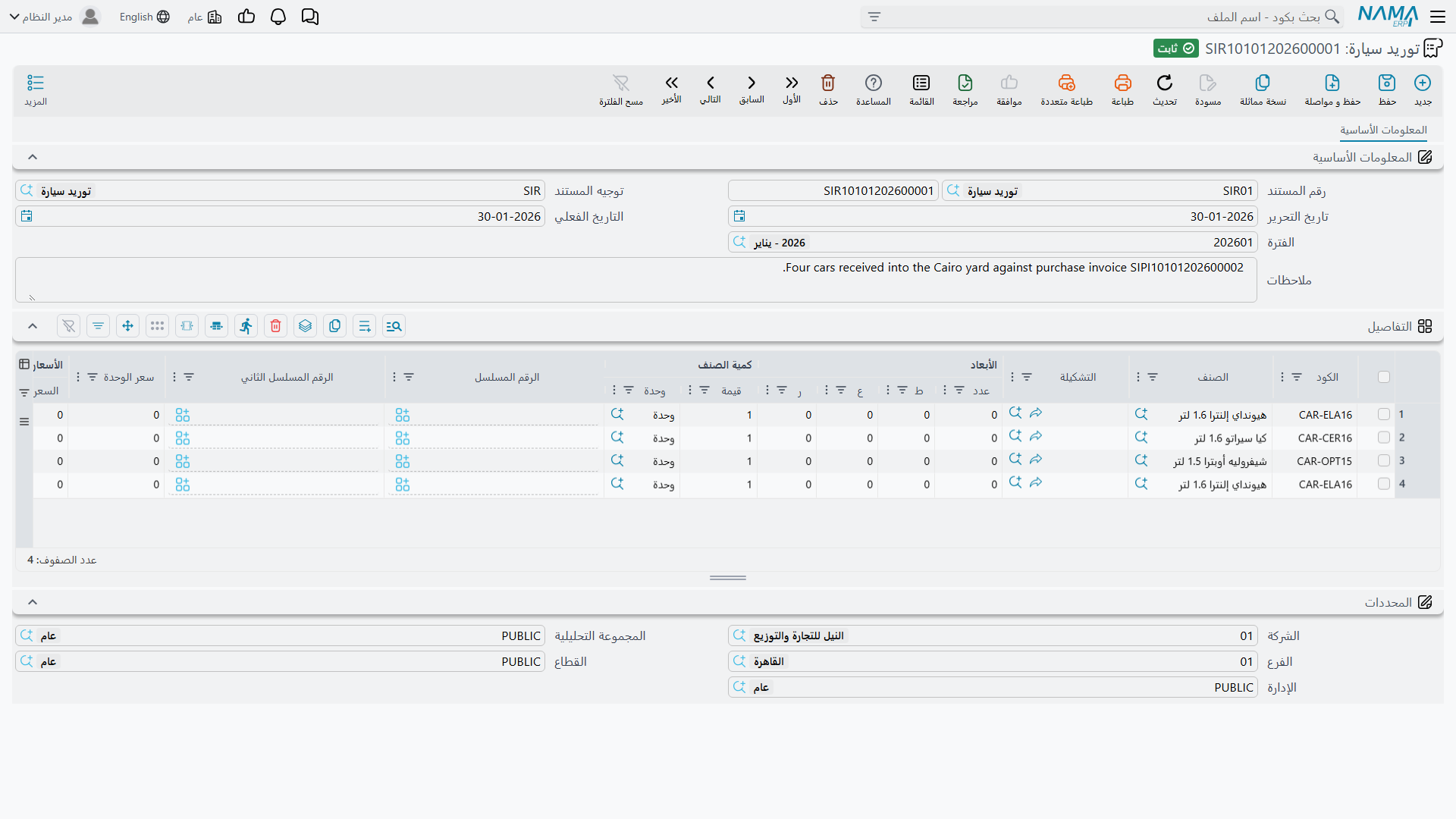Image resolution: width=1456 pixels, height=819 pixels.
Task: Open the chat messages icon in top bar
Action: coord(310,17)
